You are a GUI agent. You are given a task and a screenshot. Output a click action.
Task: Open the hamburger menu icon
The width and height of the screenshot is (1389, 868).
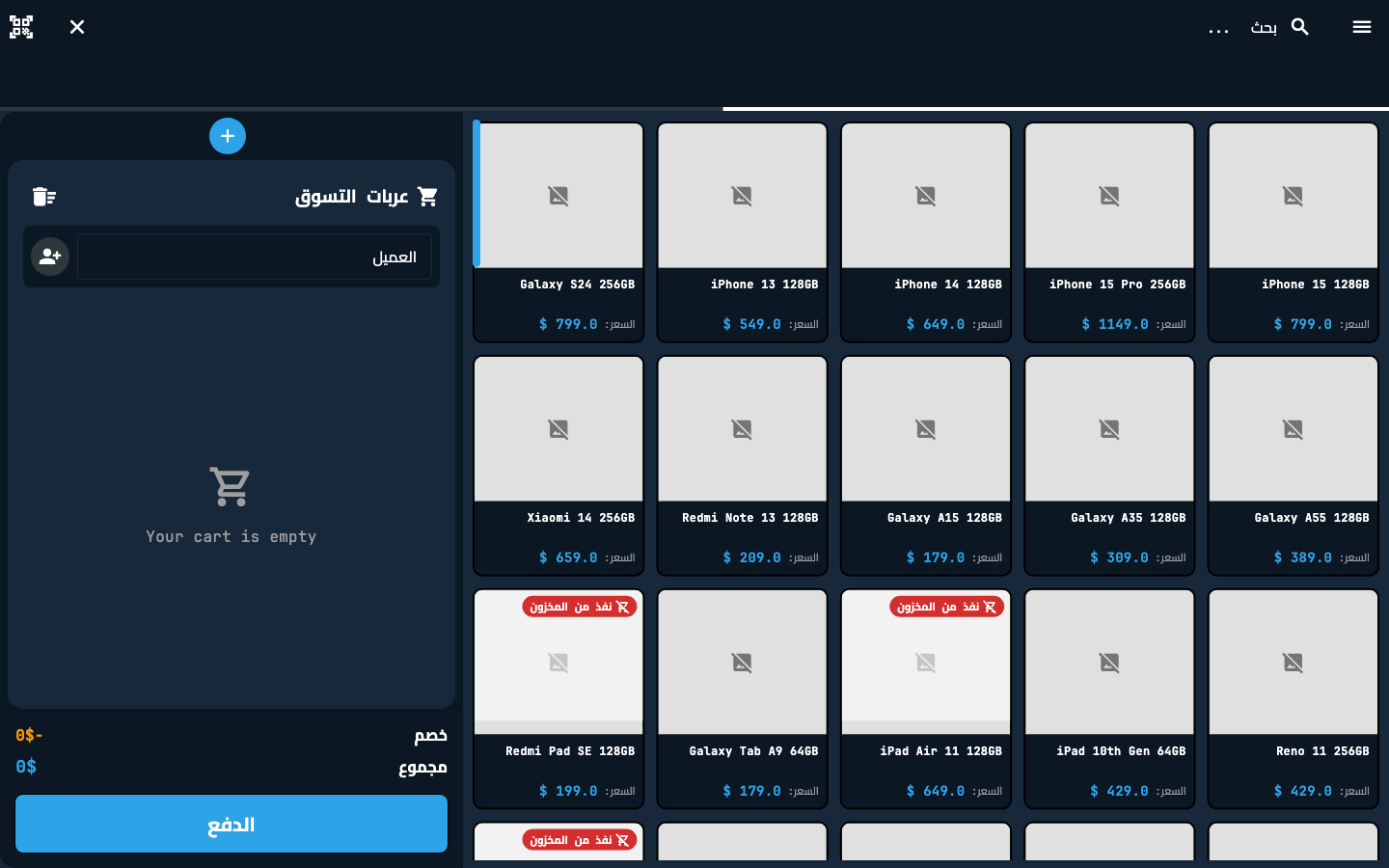tap(1362, 27)
